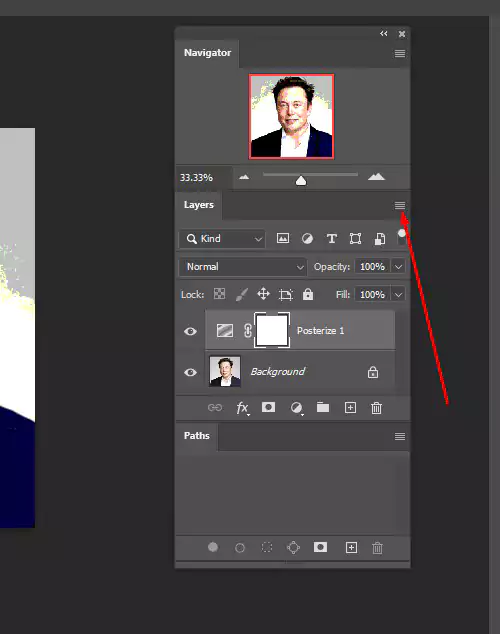This screenshot has height=634, width=500.
Task: Select the Background layer name
Action: 278,372
